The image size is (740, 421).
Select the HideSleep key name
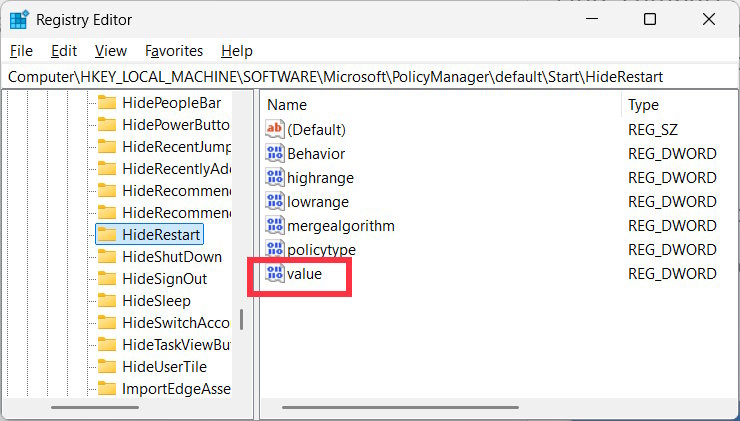pos(156,301)
